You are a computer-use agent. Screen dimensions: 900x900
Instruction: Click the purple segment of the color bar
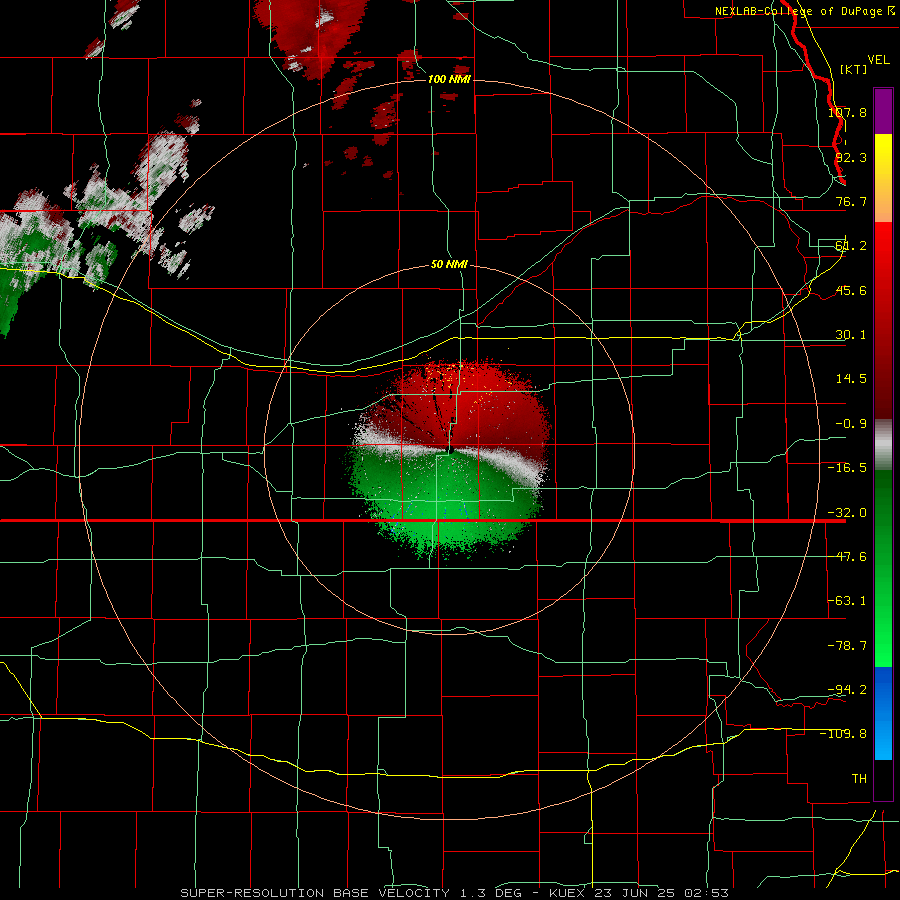[883, 111]
